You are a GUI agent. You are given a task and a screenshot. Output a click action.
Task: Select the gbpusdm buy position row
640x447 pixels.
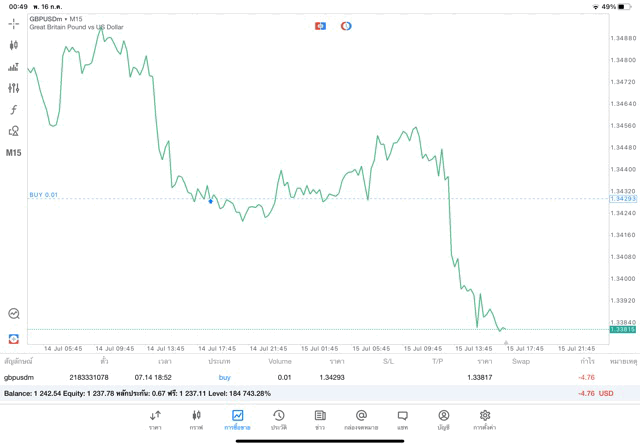[x=300, y=377]
